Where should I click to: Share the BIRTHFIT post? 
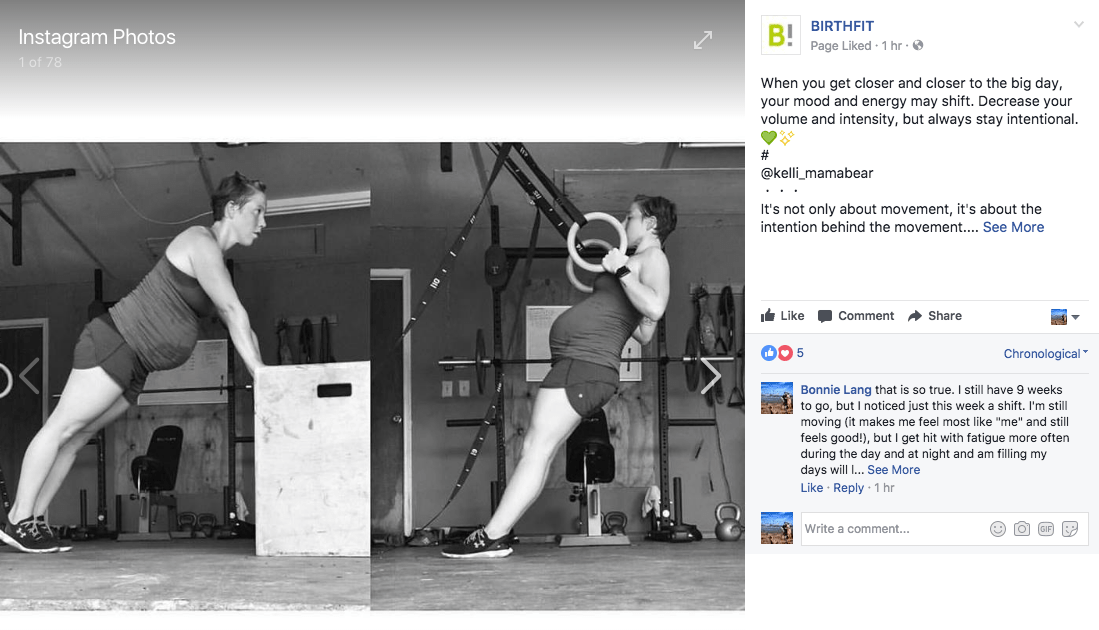point(934,316)
